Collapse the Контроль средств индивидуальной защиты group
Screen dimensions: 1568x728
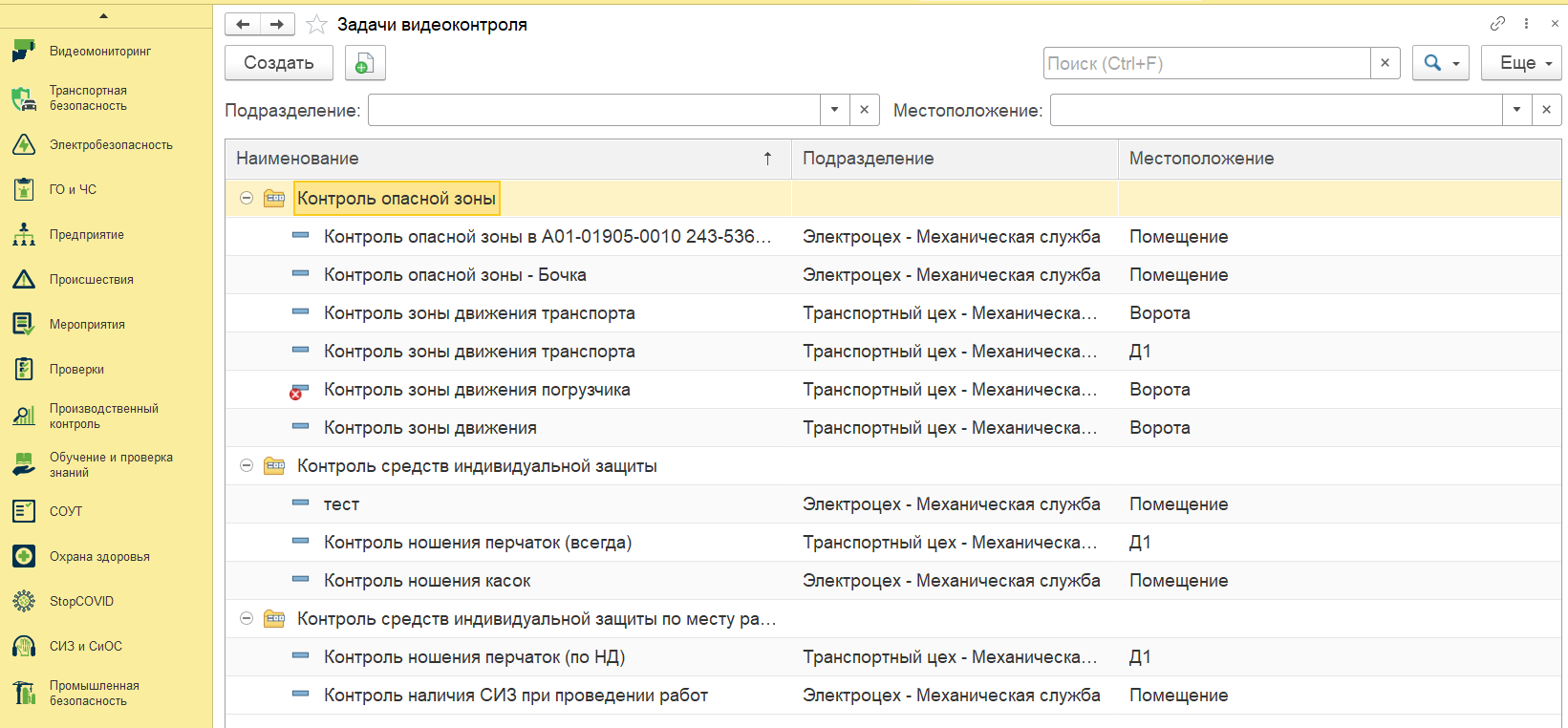coord(247,465)
